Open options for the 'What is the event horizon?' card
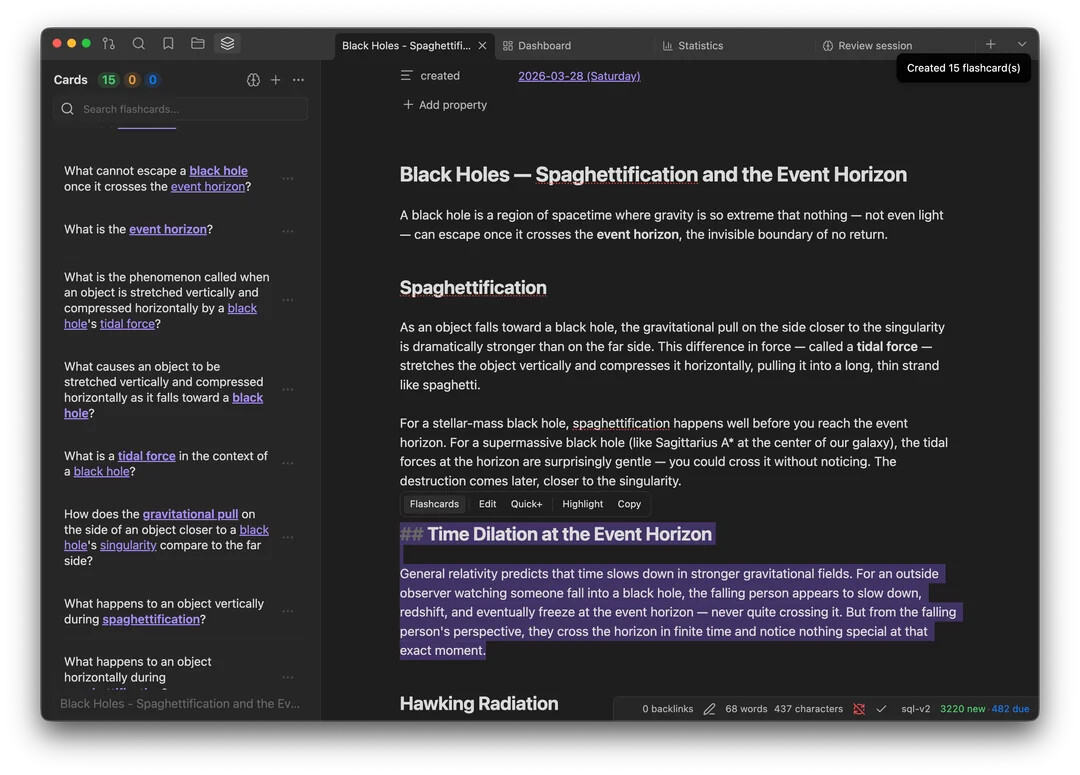The image size is (1080, 775). coord(288,231)
